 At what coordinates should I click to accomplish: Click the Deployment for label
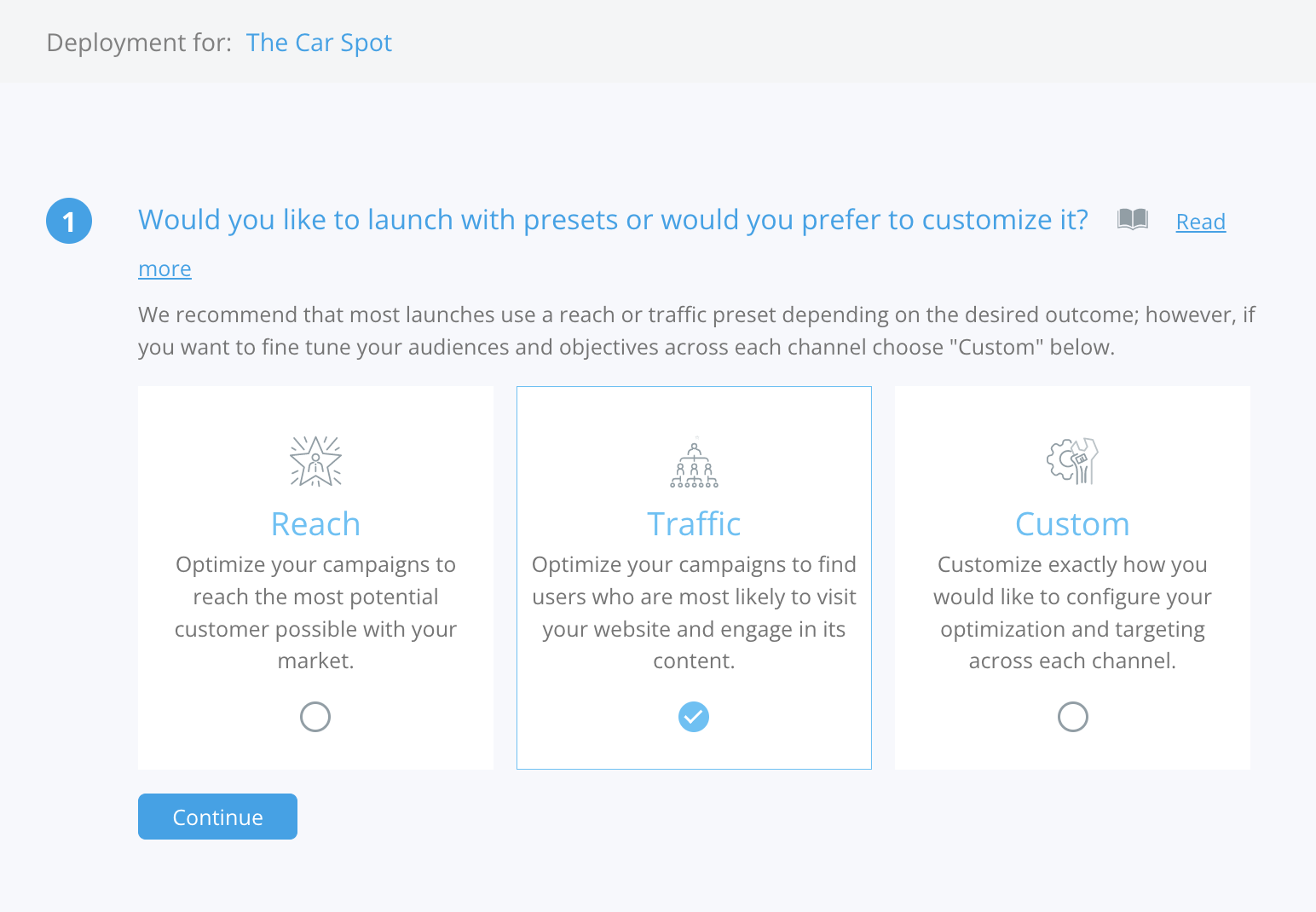[x=139, y=43]
